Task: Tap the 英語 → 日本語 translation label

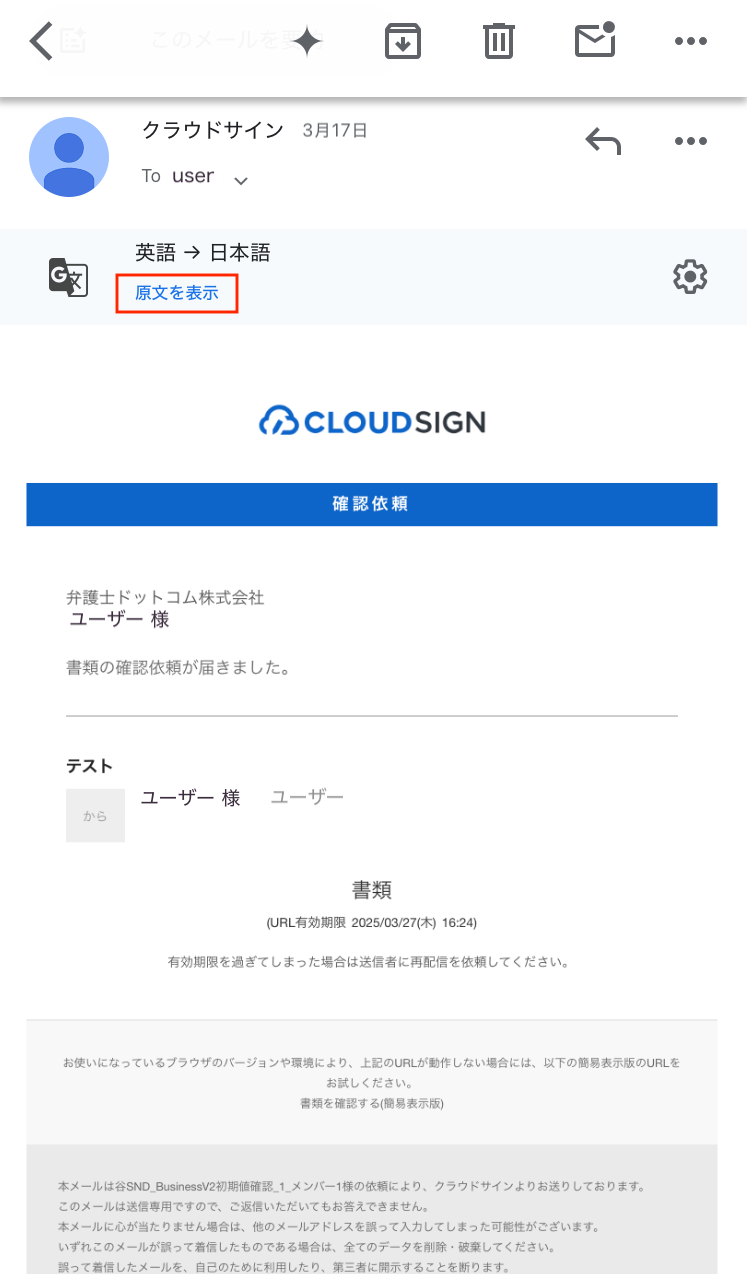Action: pos(203,253)
